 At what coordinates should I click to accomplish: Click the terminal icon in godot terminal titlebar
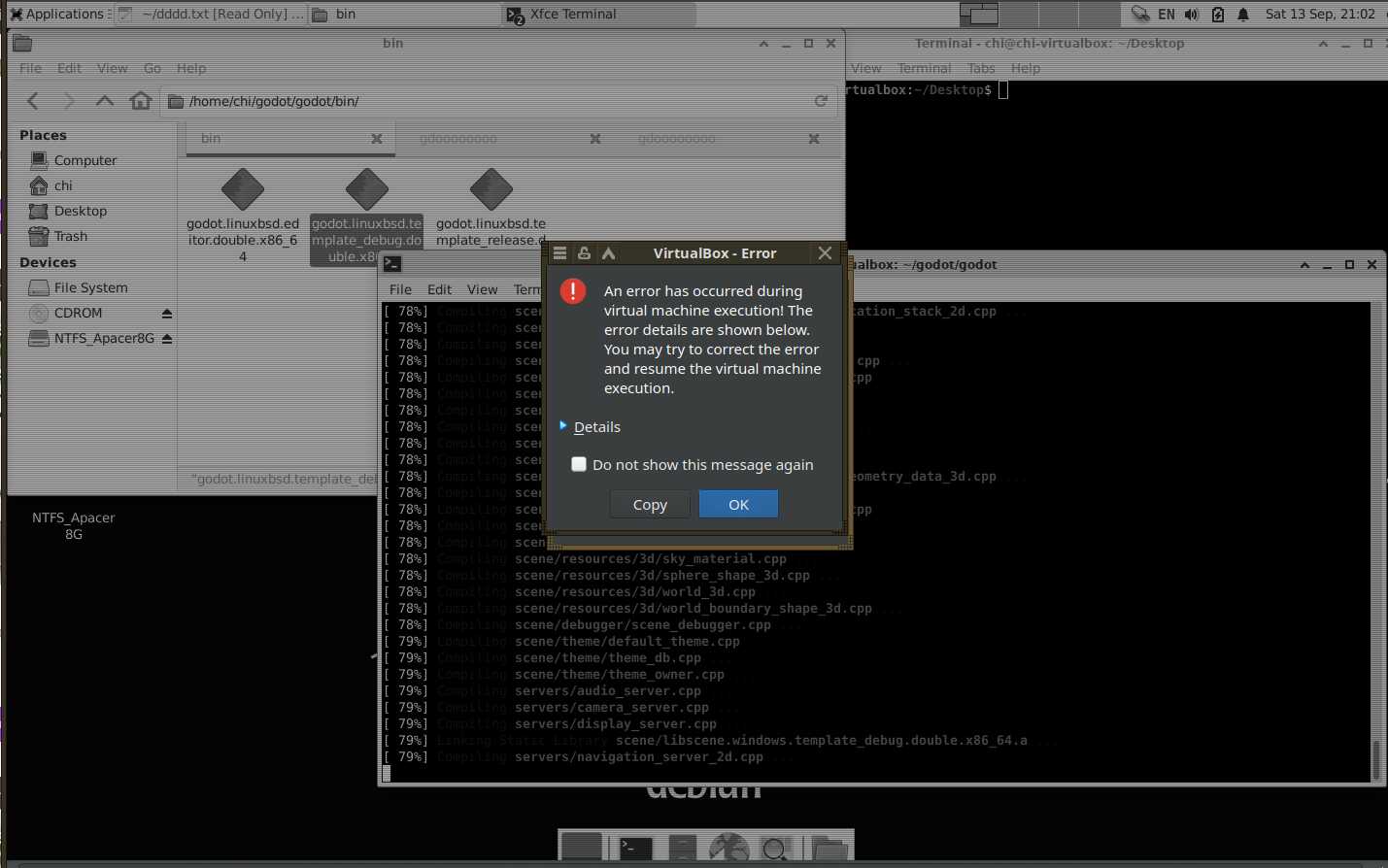pos(392,263)
